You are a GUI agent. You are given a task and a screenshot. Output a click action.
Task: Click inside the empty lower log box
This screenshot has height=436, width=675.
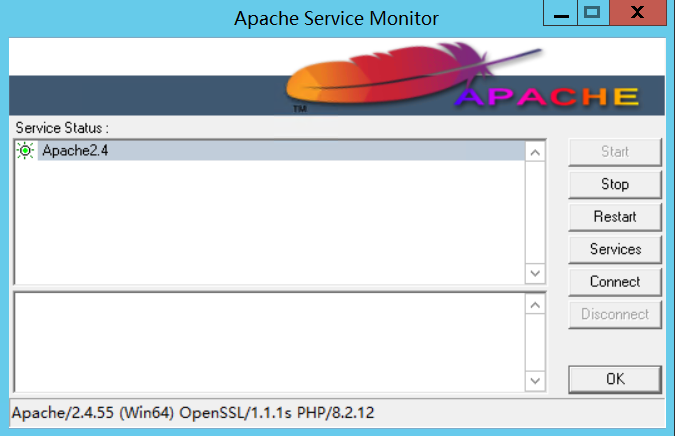tap(268, 343)
